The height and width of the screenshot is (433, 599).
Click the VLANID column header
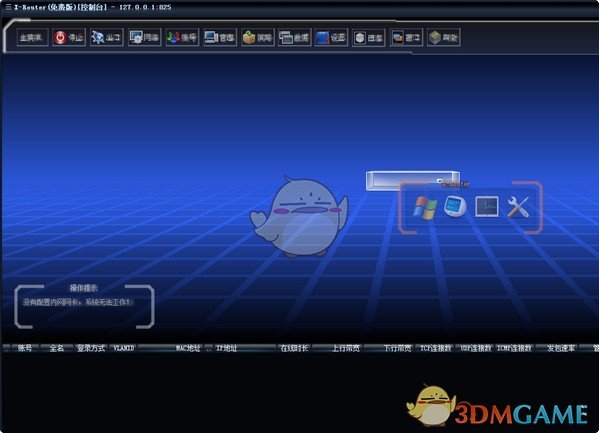[x=124, y=348]
